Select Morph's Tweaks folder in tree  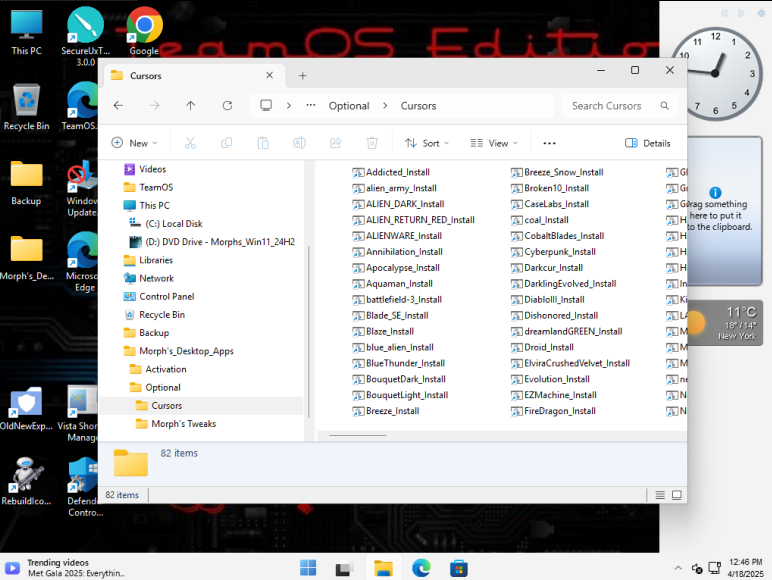coord(184,424)
